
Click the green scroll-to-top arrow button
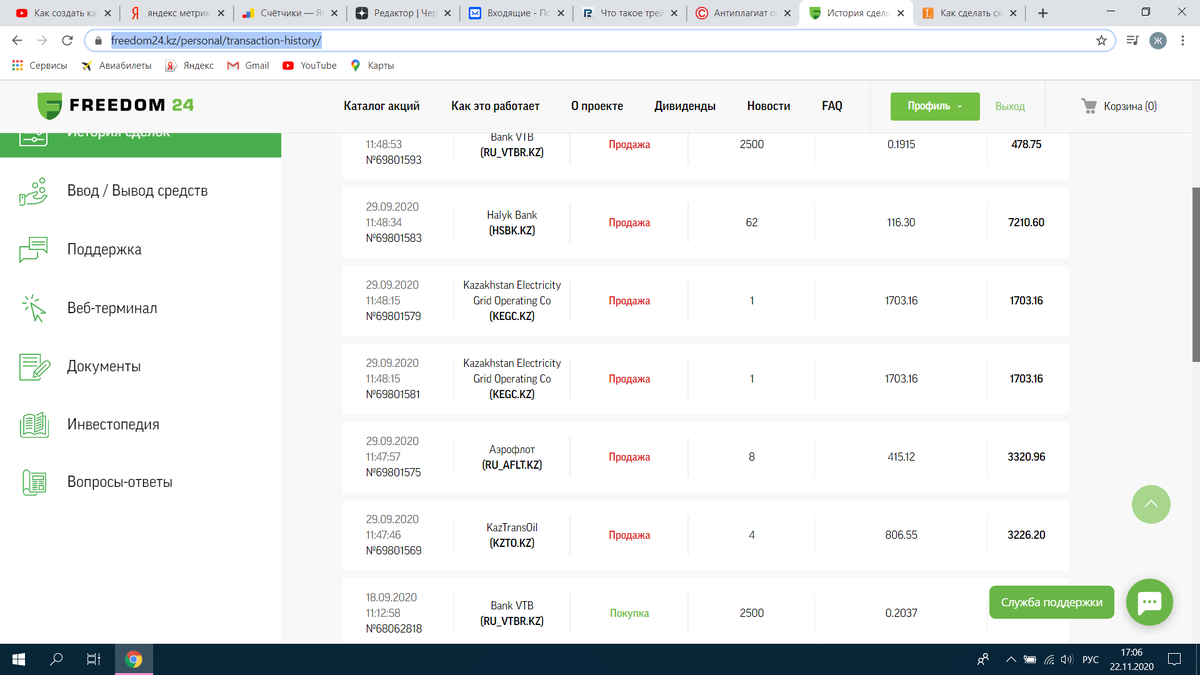coord(1150,504)
